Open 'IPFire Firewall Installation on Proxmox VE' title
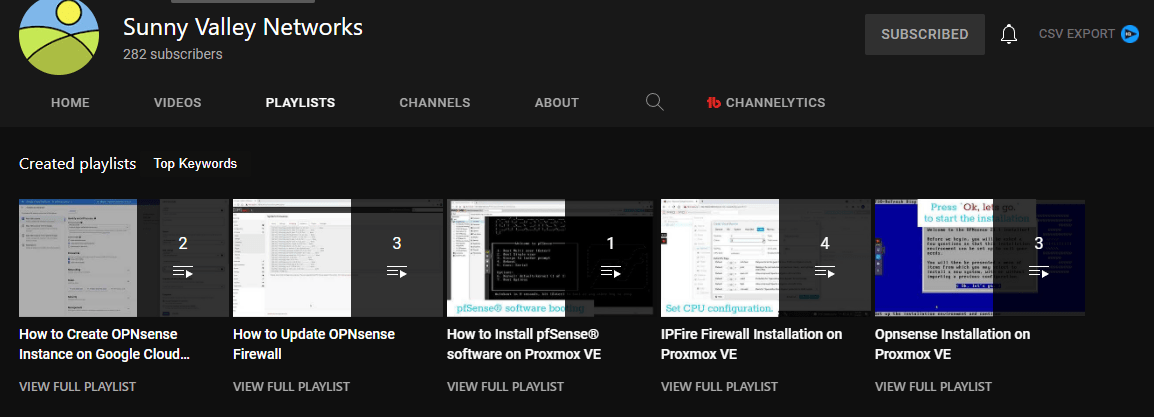1154x417 pixels. 751,344
